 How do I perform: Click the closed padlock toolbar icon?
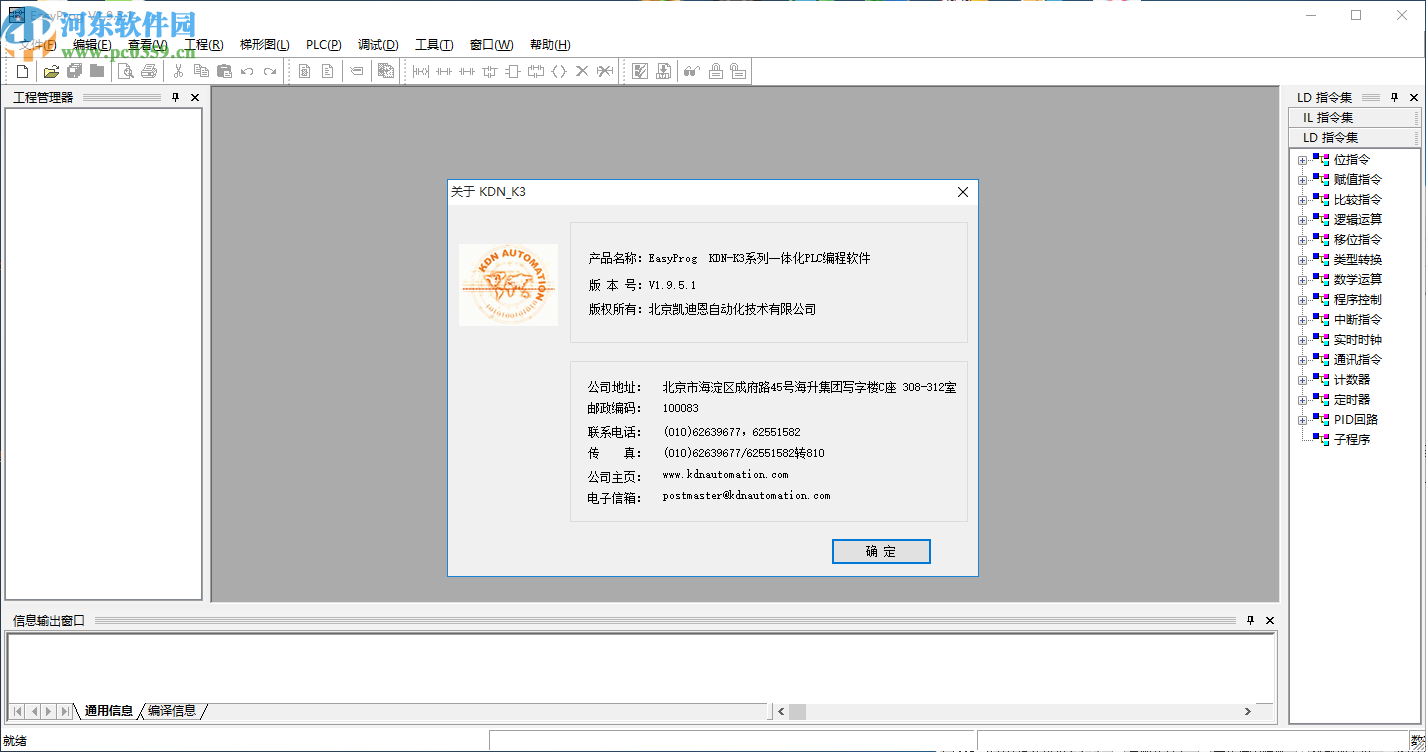(715, 71)
